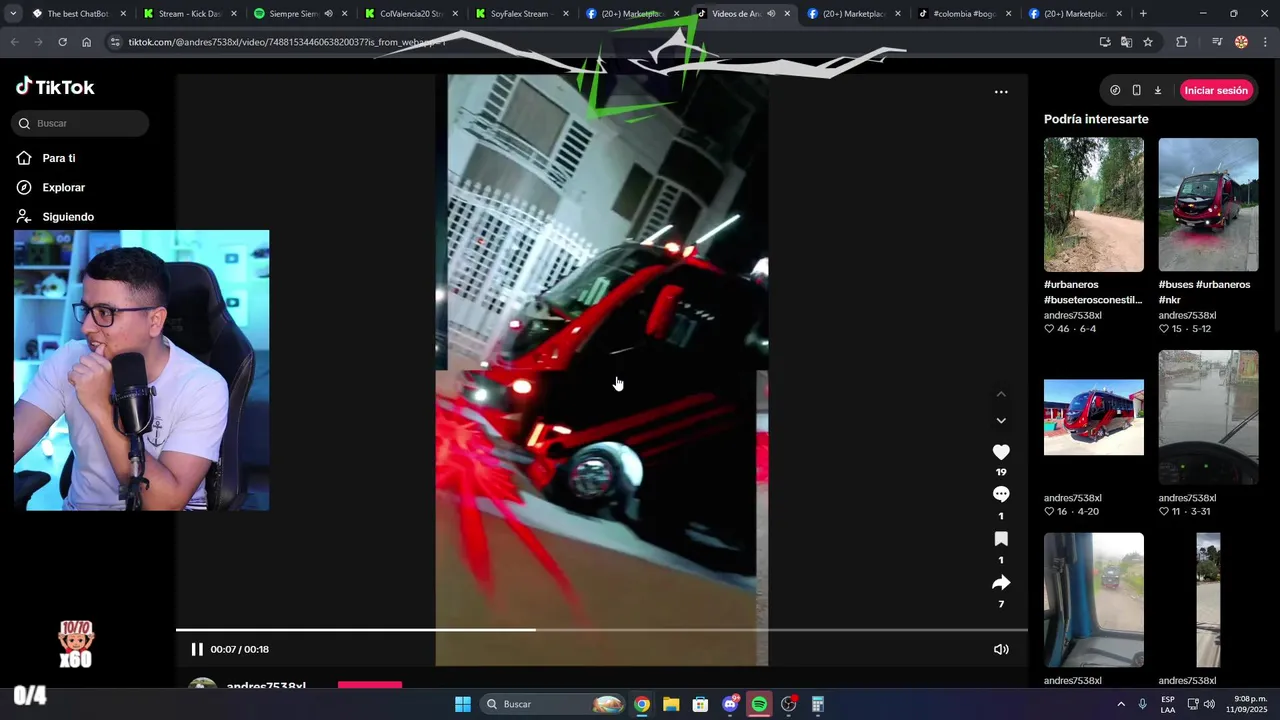Click andres7538xl under #urbaneros video
This screenshot has width=1280, height=720.
pos(1073,315)
